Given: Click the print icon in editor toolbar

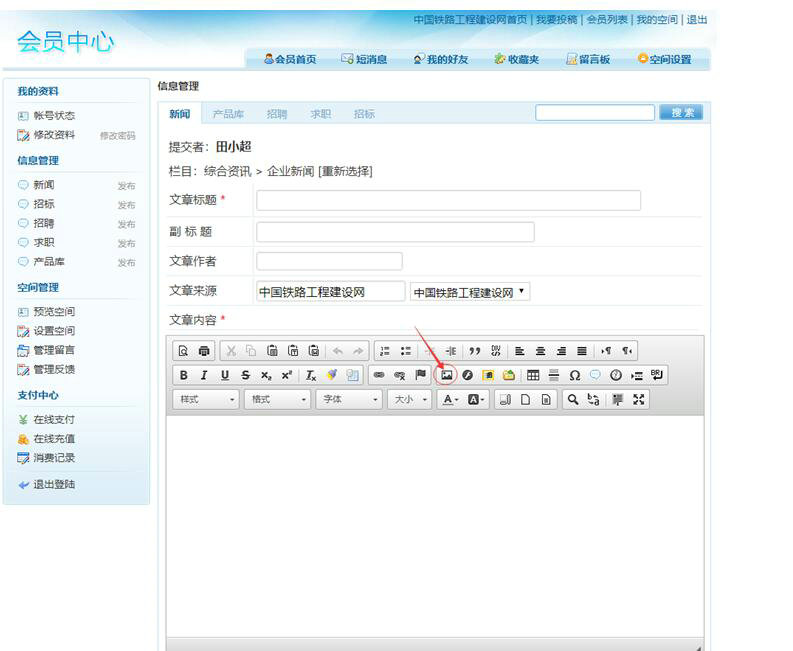Looking at the screenshot, I should click(204, 351).
